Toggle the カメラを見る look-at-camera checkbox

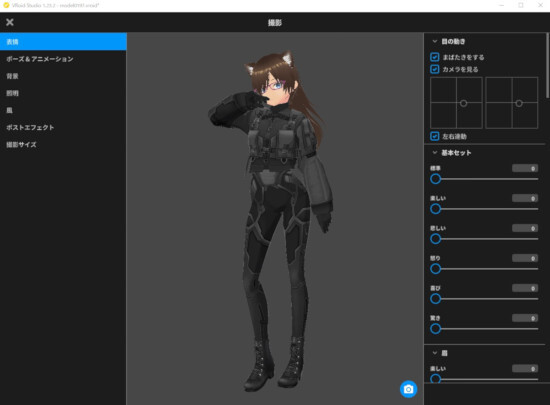[x=435, y=69]
